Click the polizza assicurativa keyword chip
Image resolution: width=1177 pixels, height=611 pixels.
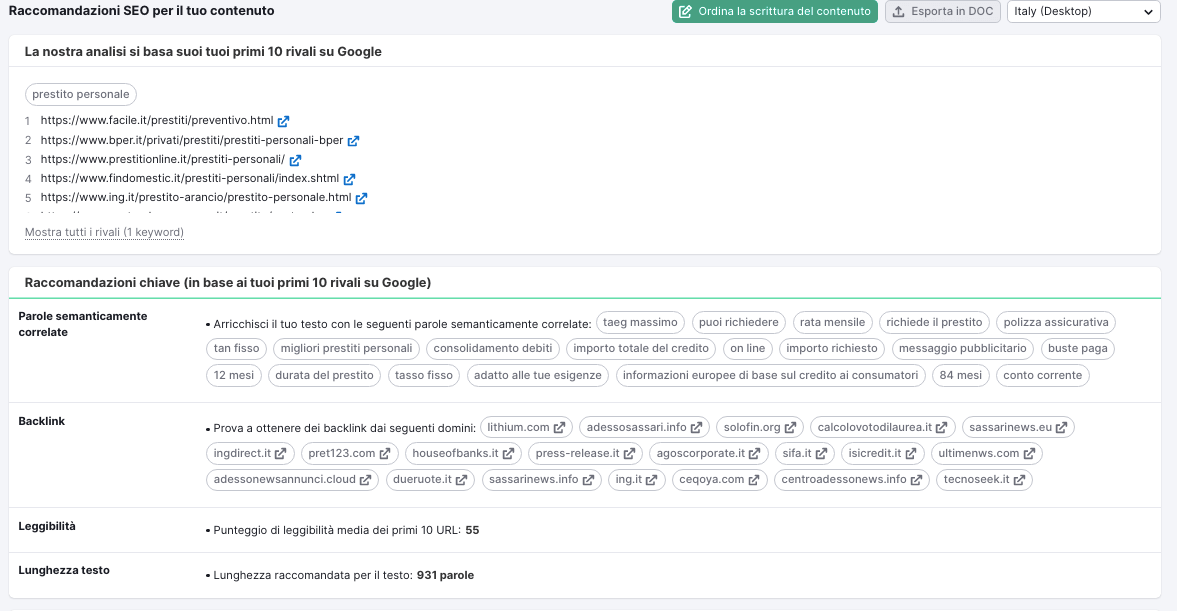click(1055, 322)
